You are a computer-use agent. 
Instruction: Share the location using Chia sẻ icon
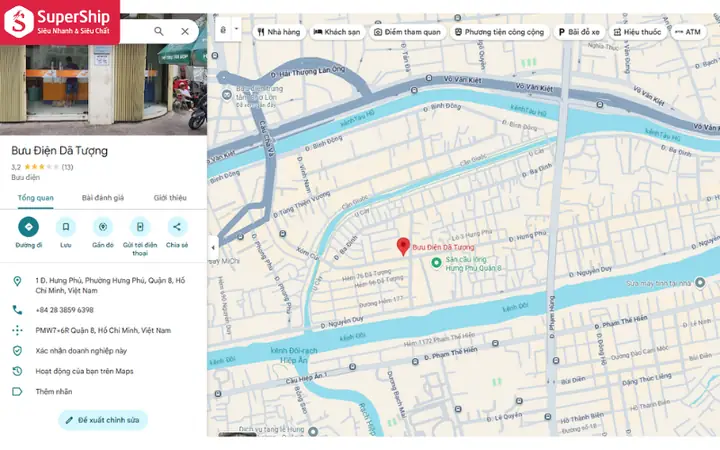(177, 227)
